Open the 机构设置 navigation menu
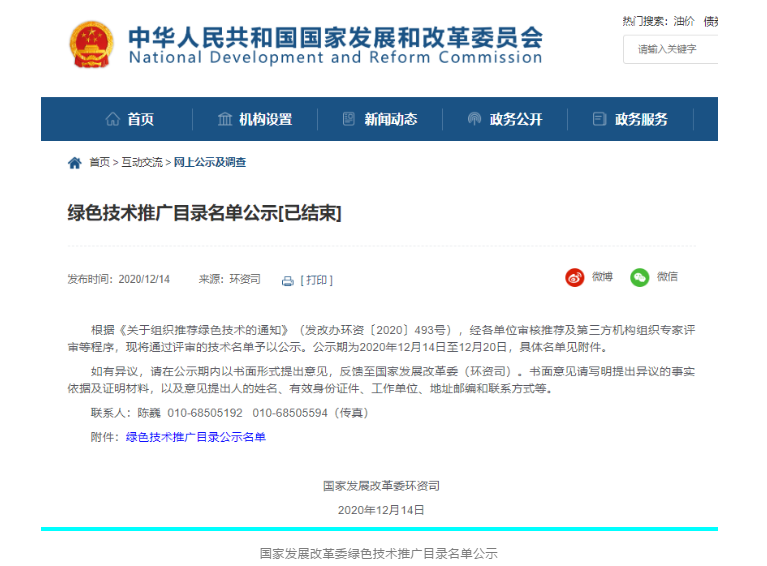The height and width of the screenshot is (566, 767). click(265, 119)
